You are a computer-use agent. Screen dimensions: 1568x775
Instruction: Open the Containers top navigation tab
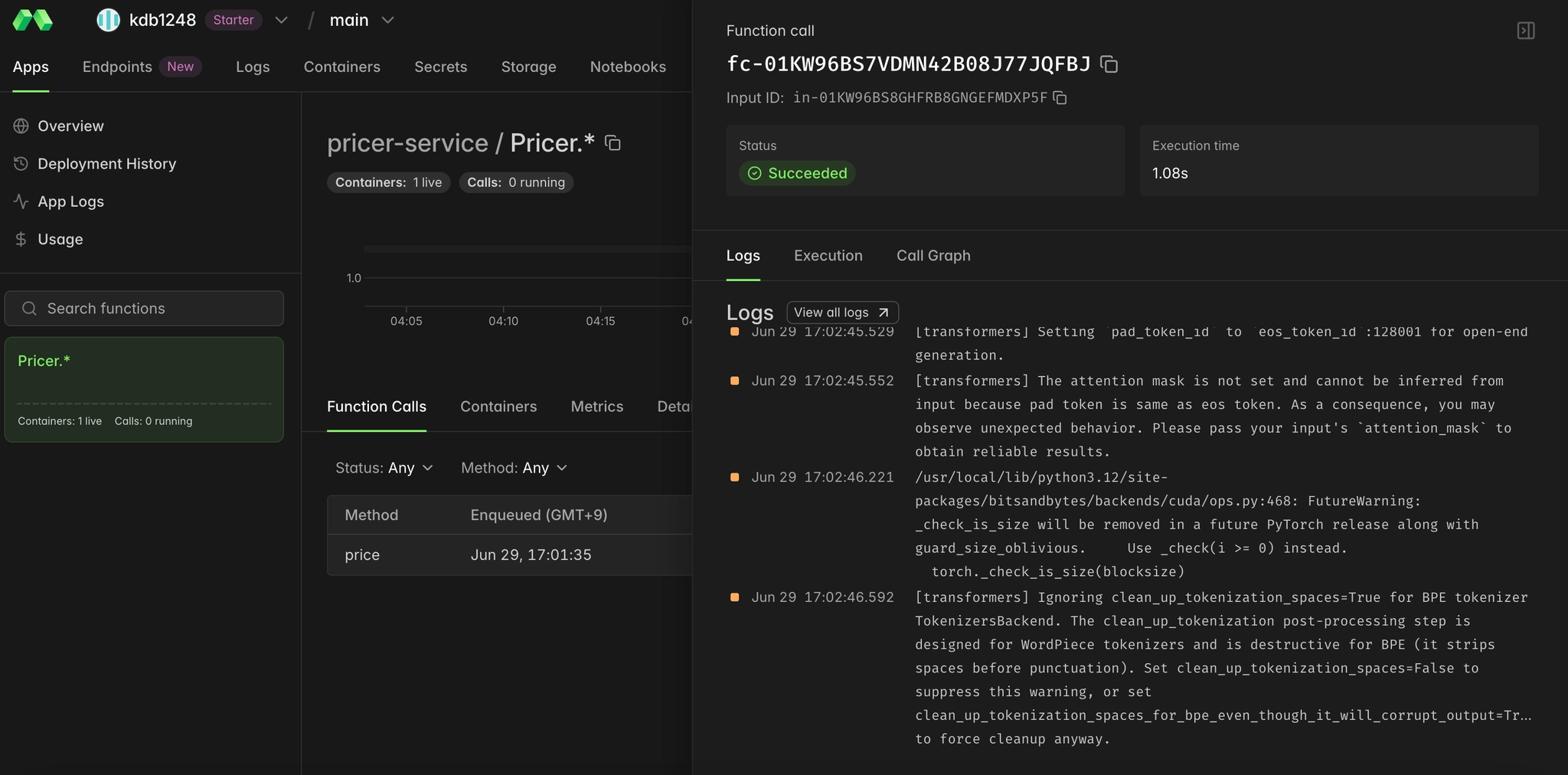(341, 67)
